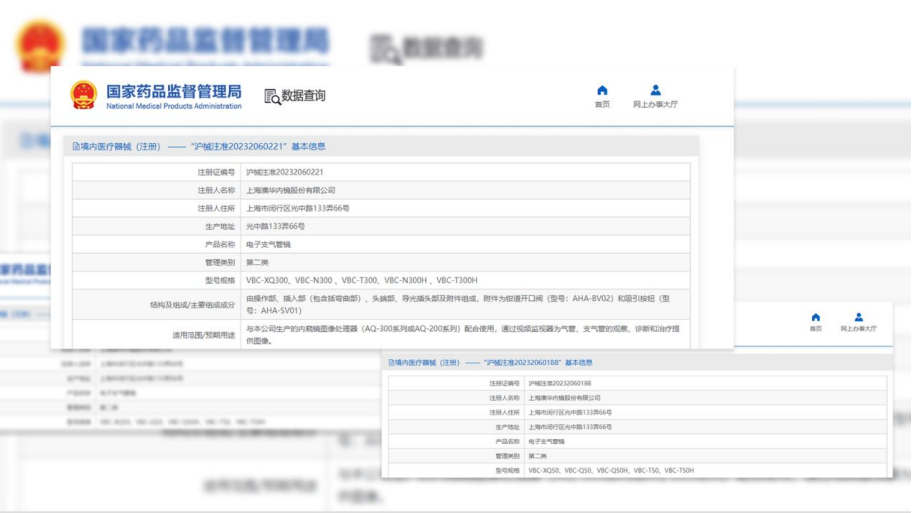
Task: Click the 数据查询 label in the front panel
Action: point(304,95)
